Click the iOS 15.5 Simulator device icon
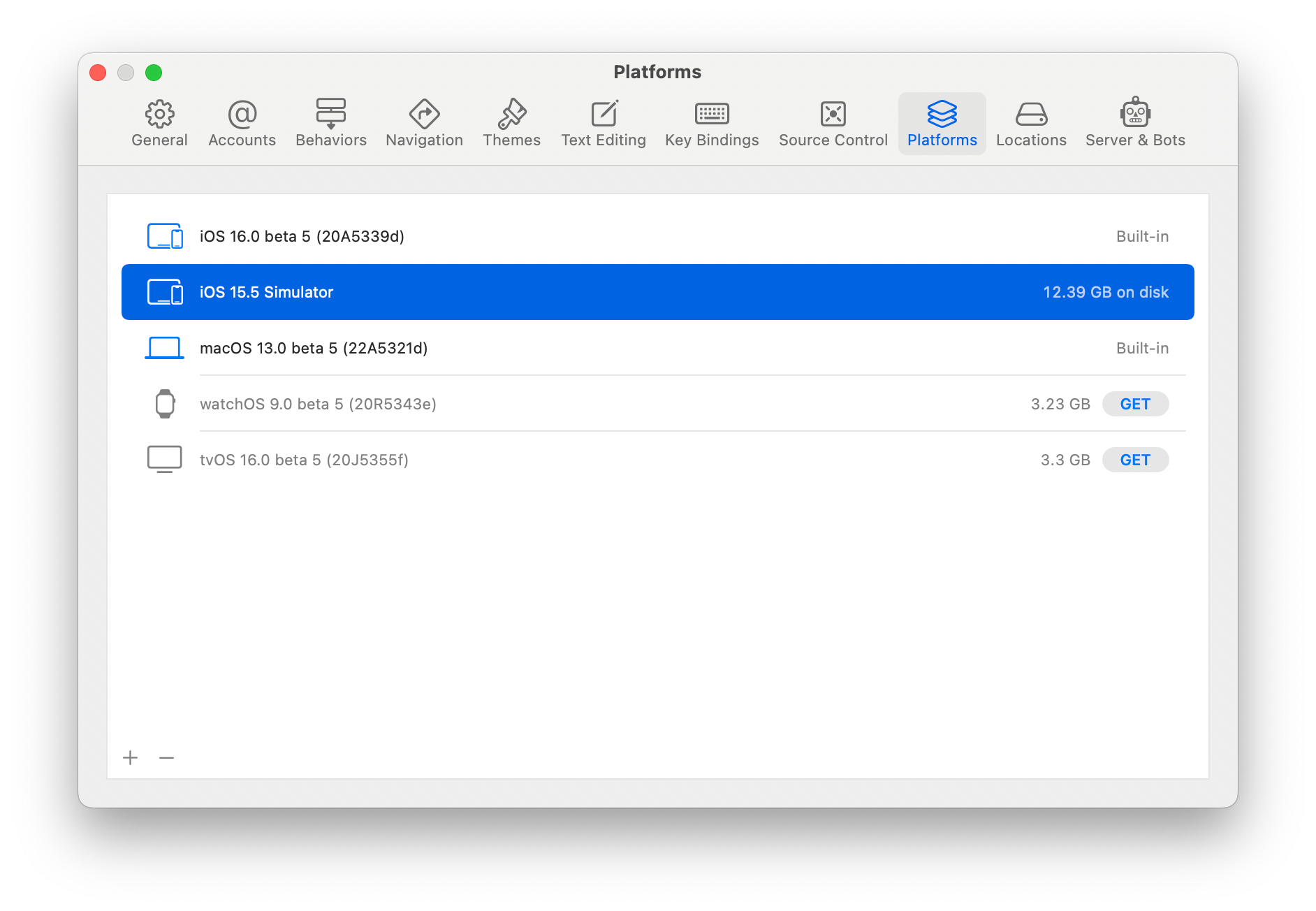 (165, 292)
